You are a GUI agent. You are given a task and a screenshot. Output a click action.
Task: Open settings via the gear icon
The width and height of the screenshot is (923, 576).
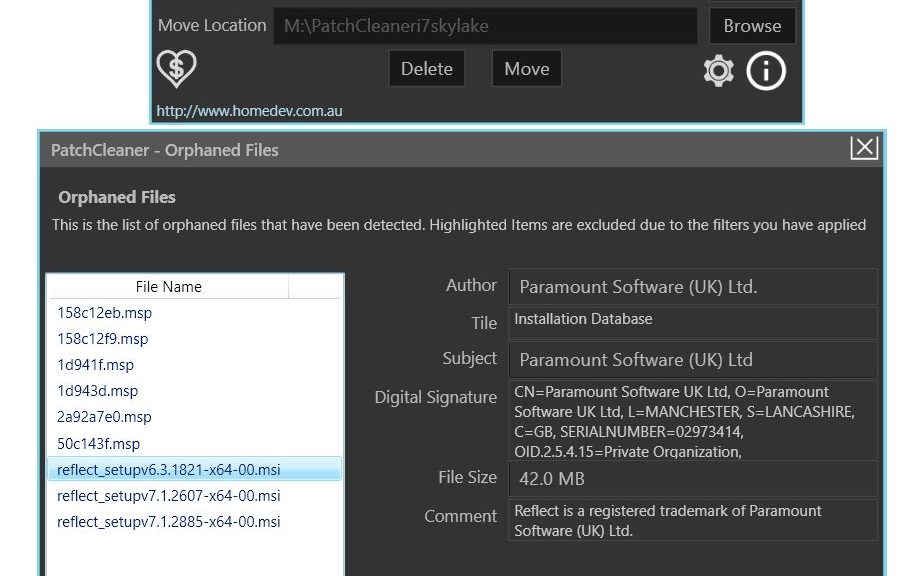(x=718, y=72)
